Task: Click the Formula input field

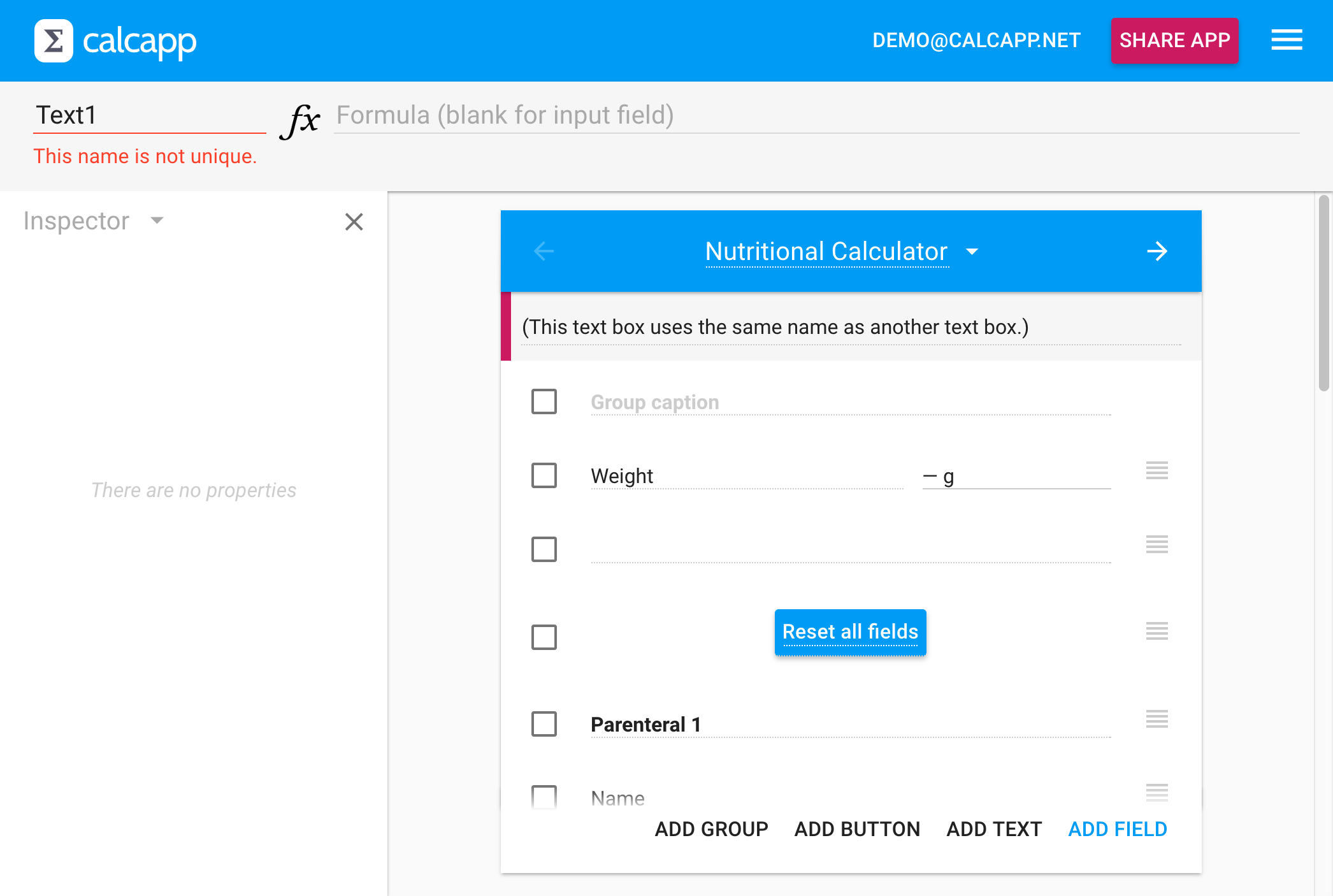Action: pos(817,116)
